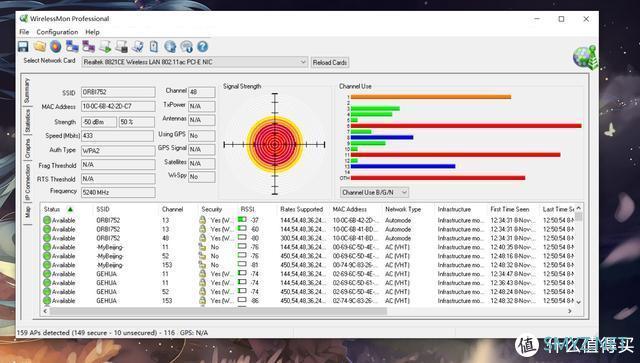Click the globe icon in the toolbar

click(x=170, y=47)
